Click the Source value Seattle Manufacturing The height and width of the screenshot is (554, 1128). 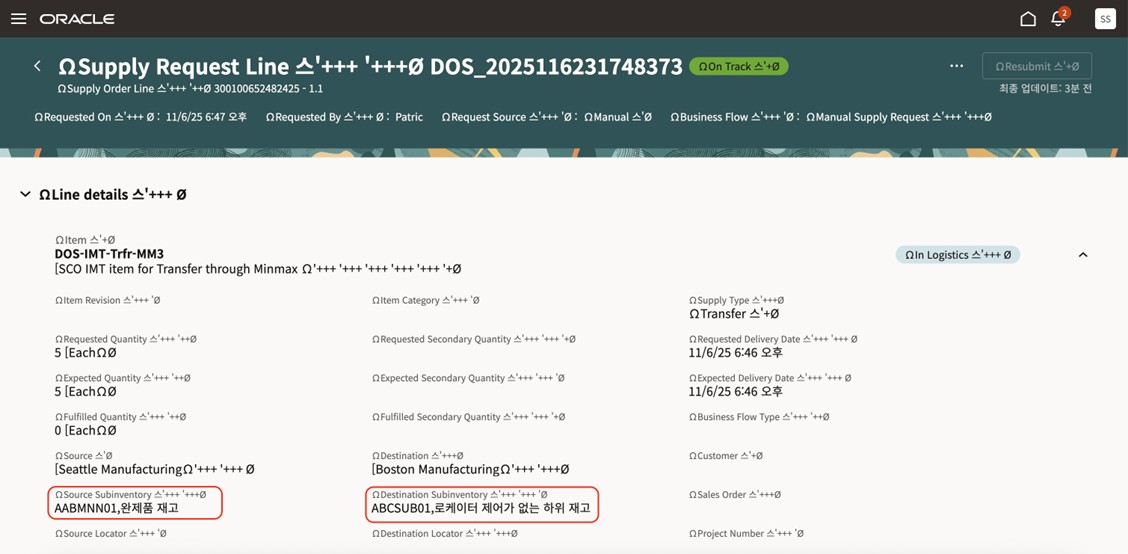tap(155, 469)
